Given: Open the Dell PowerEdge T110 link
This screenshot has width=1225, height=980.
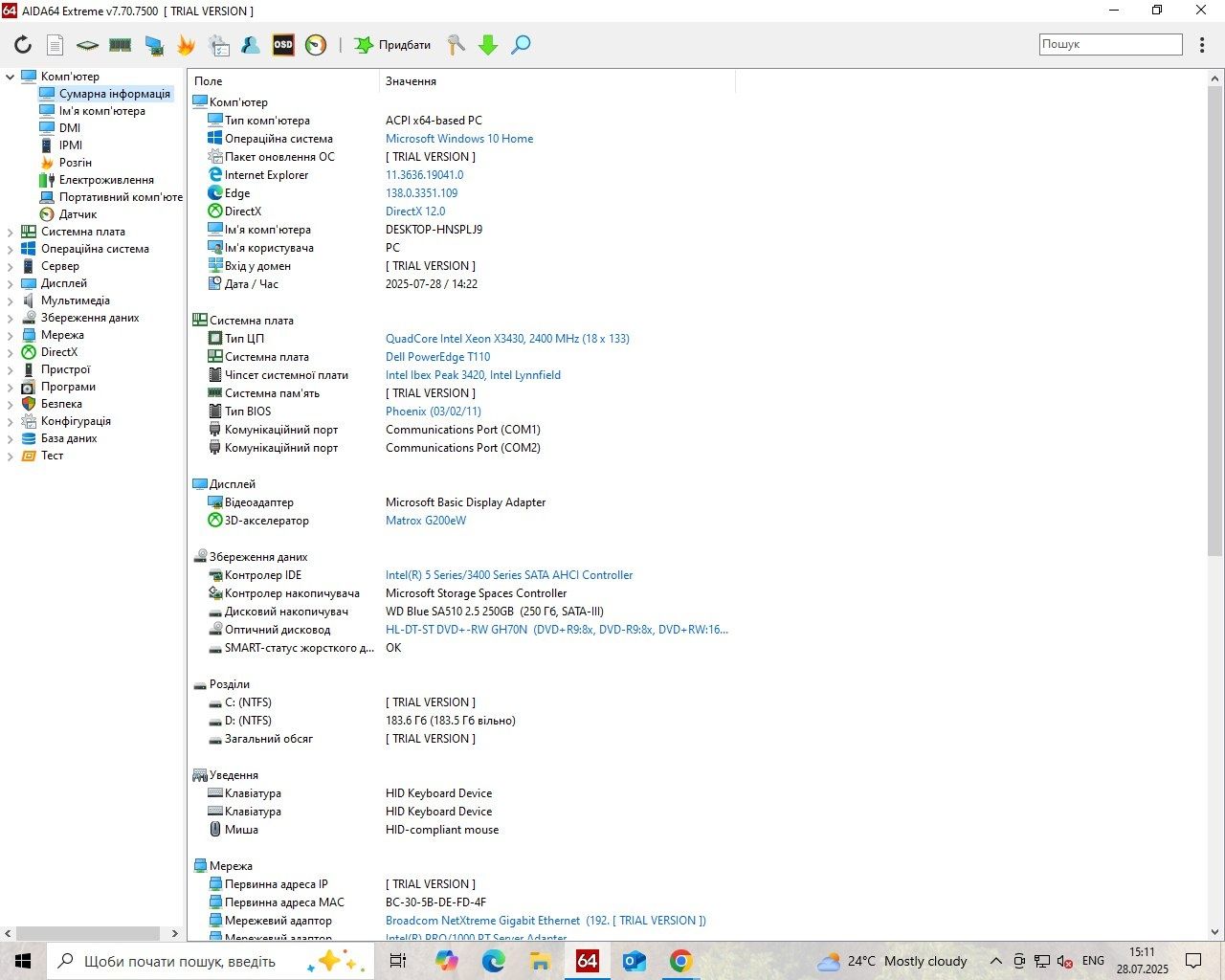Looking at the screenshot, I should point(437,357).
